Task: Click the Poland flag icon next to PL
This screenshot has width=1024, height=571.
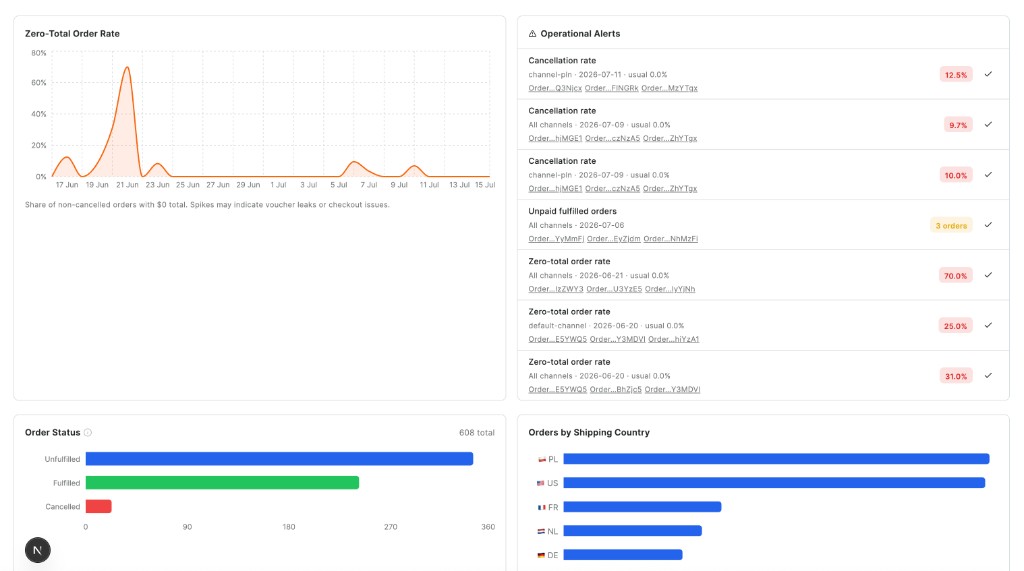Action: 541,459
